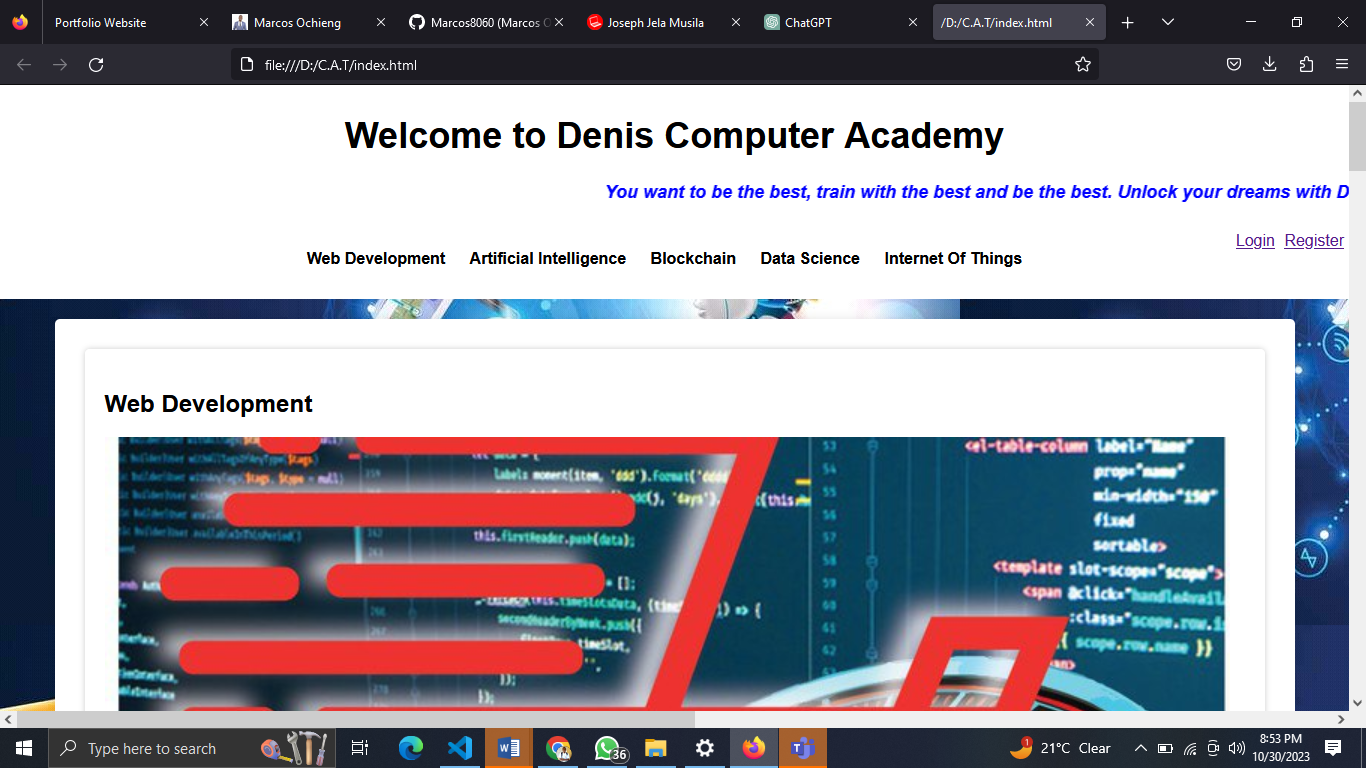Select Internet Of Things nav item
The height and width of the screenshot is (768, 1366).
tap(953, 258)
